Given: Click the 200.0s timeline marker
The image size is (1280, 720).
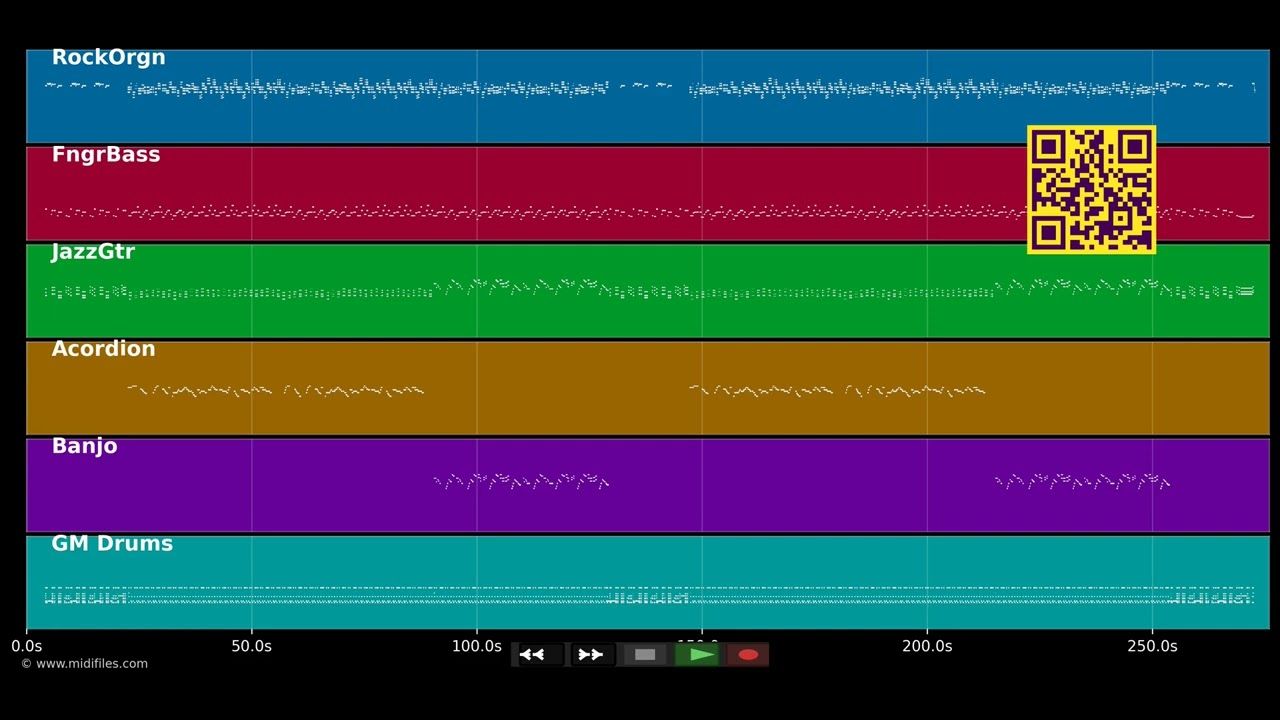Looking at the screenshot, I should (927, 647).
